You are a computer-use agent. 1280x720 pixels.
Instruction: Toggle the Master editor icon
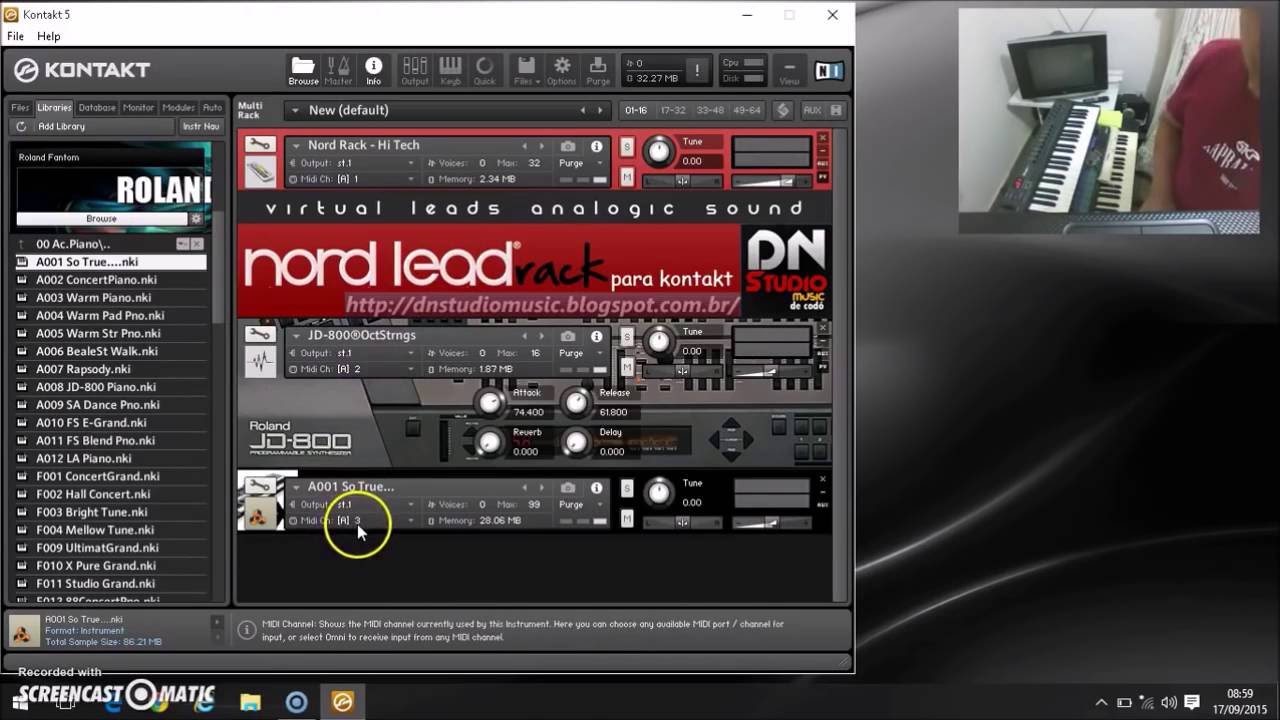[338, 70]
